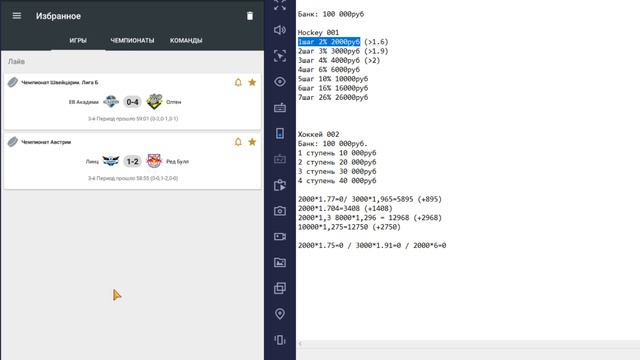The width and height of the screenshot is (640, 360).
Task: Click the volume speaker icon in the sidebar
Action: (280, 30)
